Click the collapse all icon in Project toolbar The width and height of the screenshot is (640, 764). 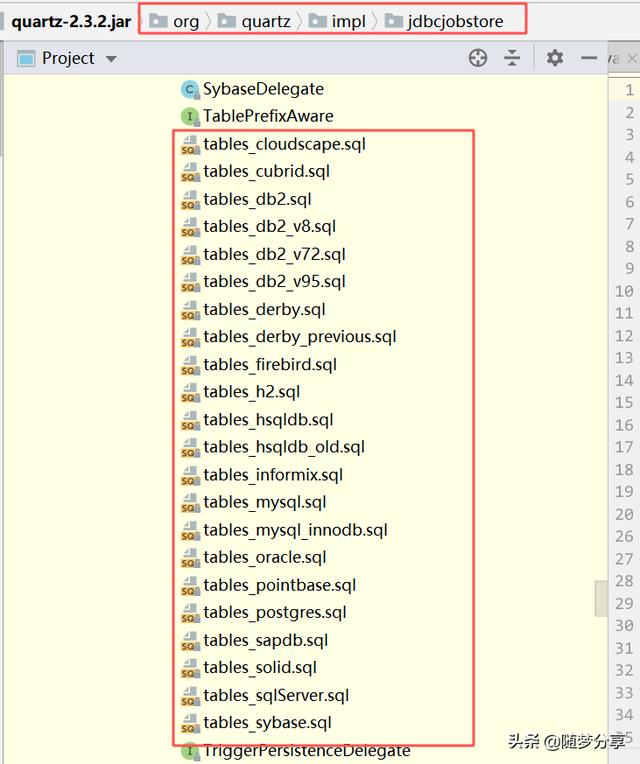[511, 58]
